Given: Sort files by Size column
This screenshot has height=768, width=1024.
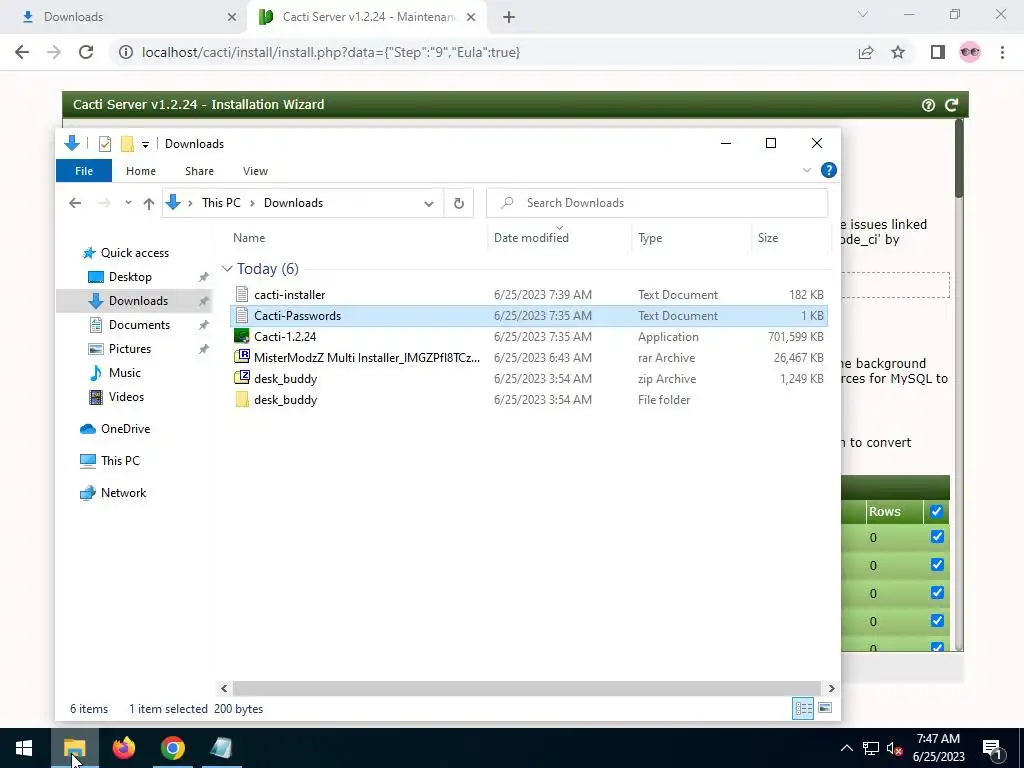Looking at the screenshot, I should tap(792, 238).
